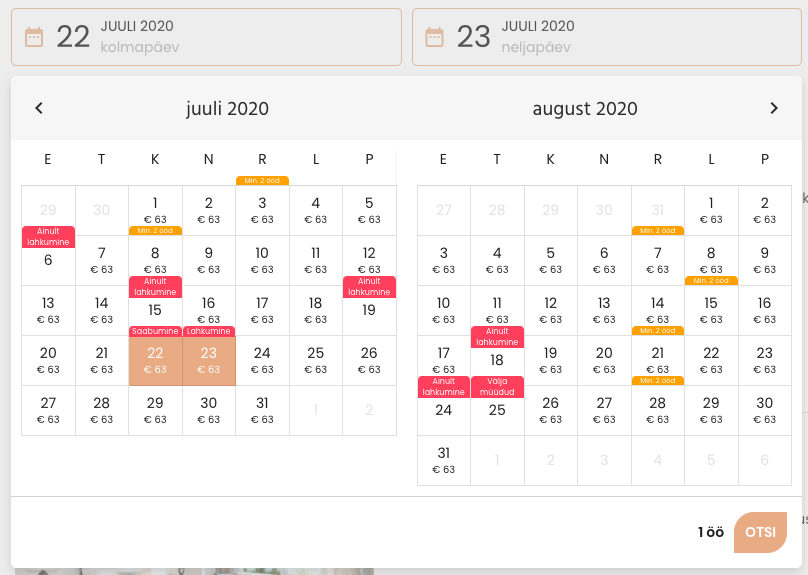Click 25 august marked Välja müüdud
This screenshot has height=575, width=808.
(497, 411)
